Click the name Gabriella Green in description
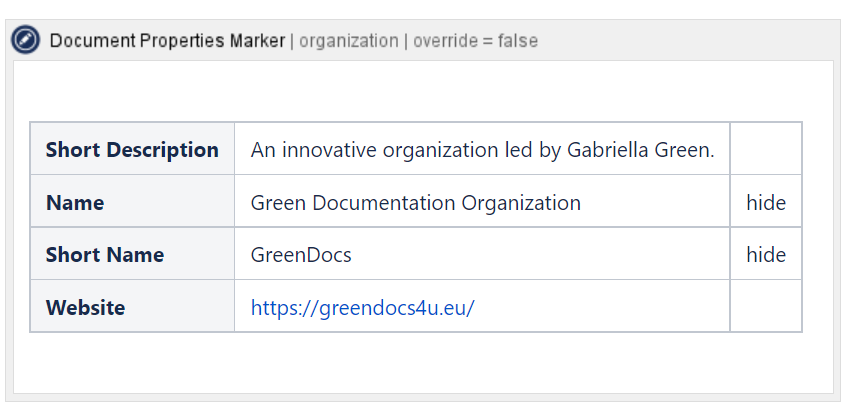This screenshot has width=852, height=419. 640,150
